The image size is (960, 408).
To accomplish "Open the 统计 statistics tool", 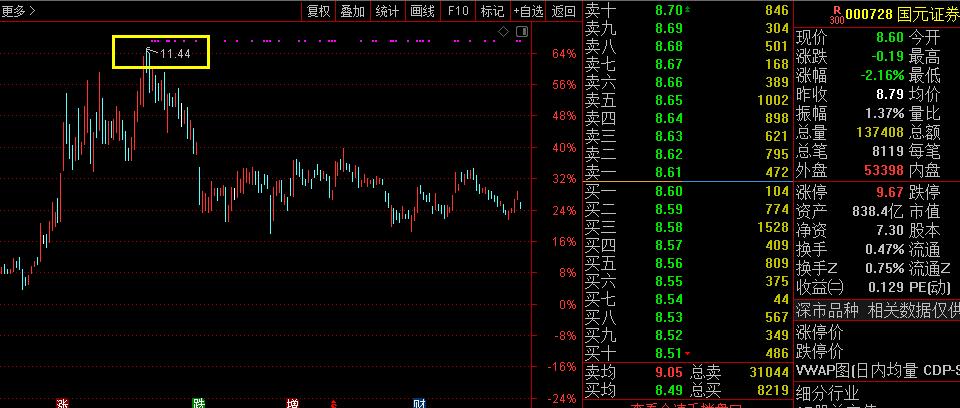I will [387, 10].
